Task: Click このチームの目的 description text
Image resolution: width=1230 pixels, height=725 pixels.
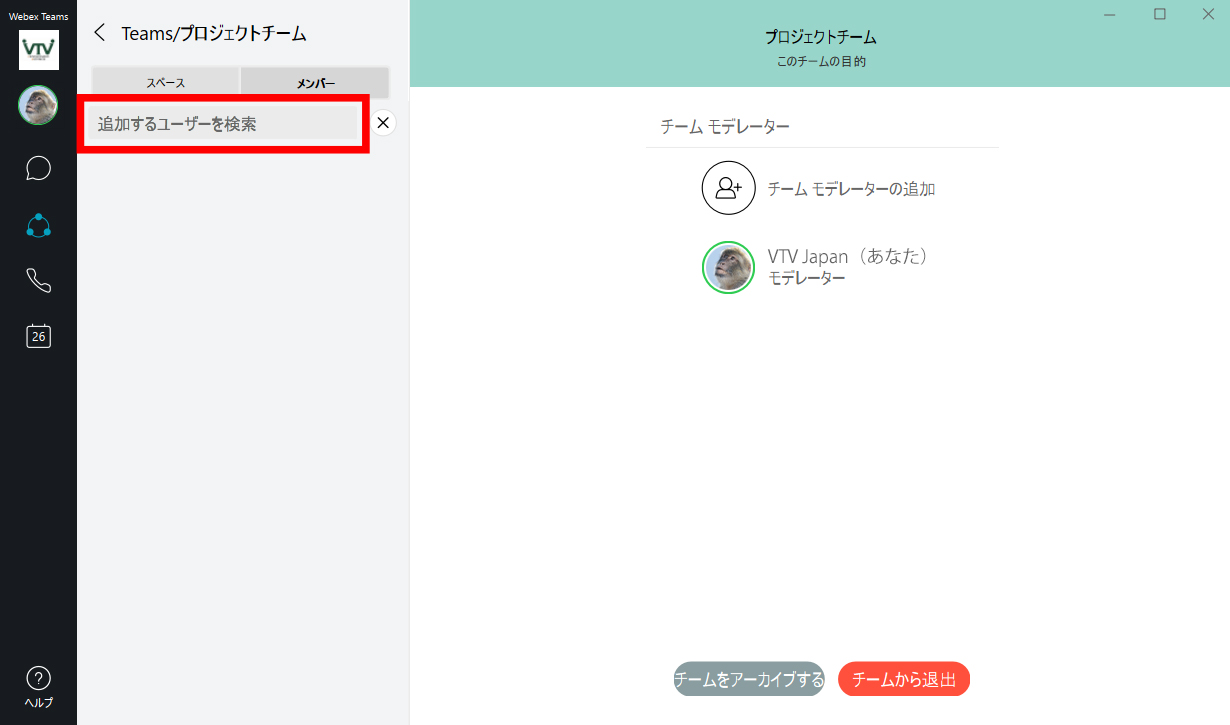Action: click(820, 62)
